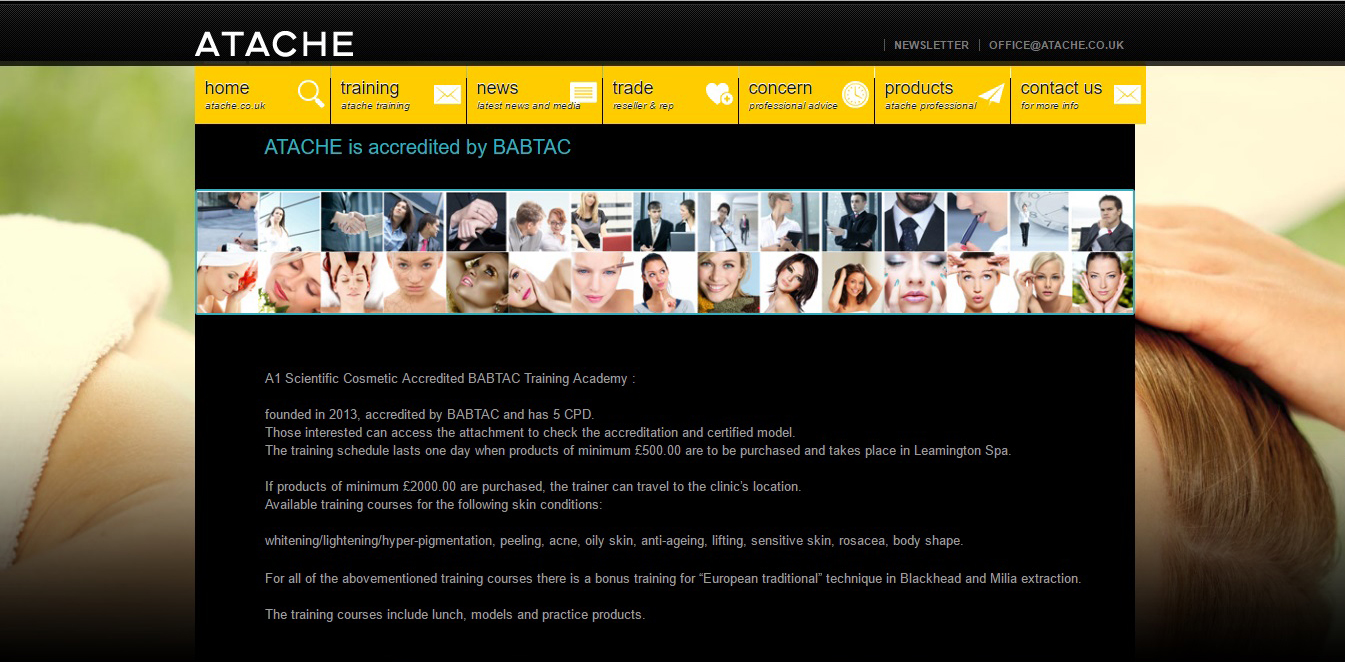Screen dimensions: 1345x662
Task: Click the "The training schedule lasts one day" sentence
Action: (638, 451)
